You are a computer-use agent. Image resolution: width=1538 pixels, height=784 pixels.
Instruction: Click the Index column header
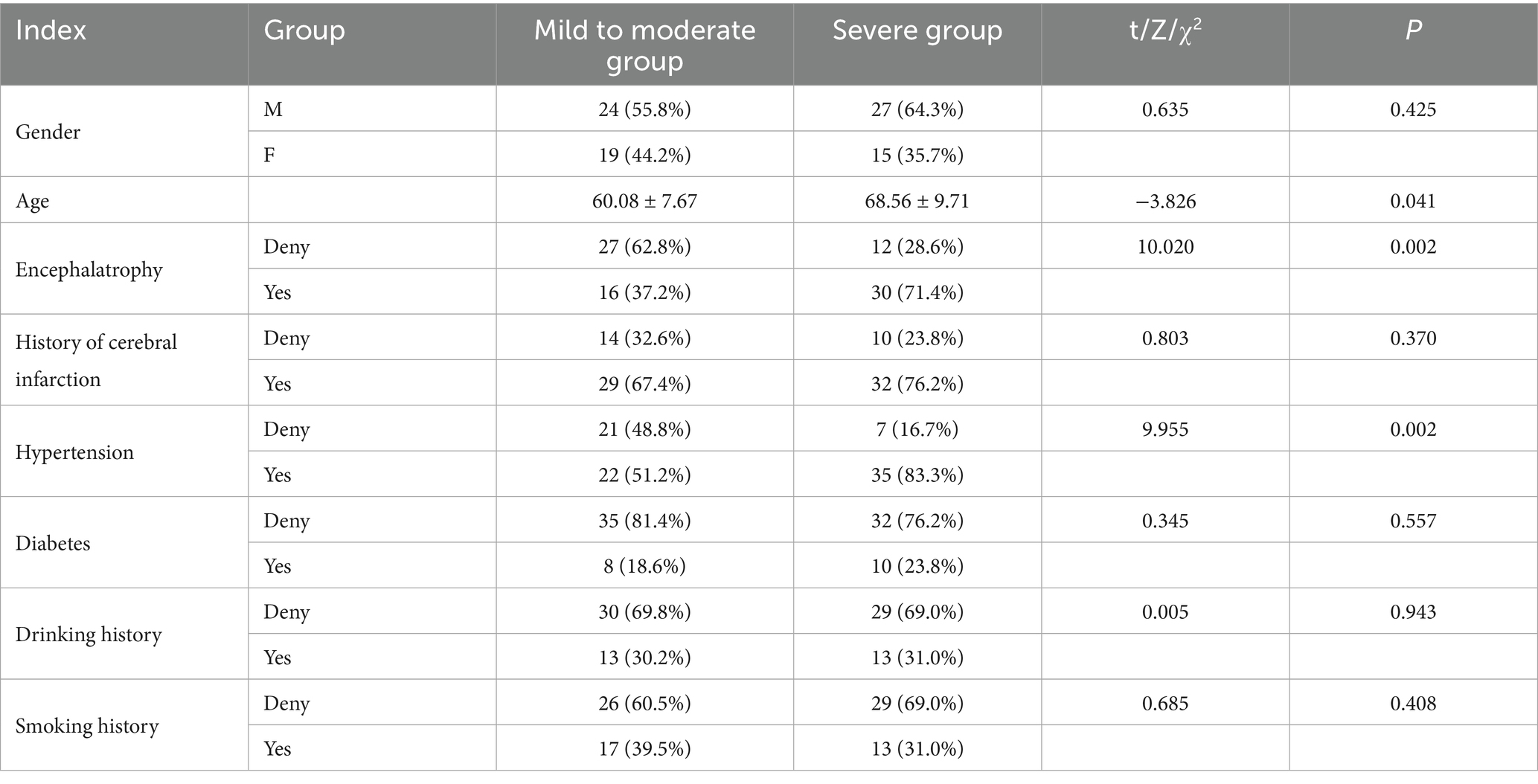(51, 30)
